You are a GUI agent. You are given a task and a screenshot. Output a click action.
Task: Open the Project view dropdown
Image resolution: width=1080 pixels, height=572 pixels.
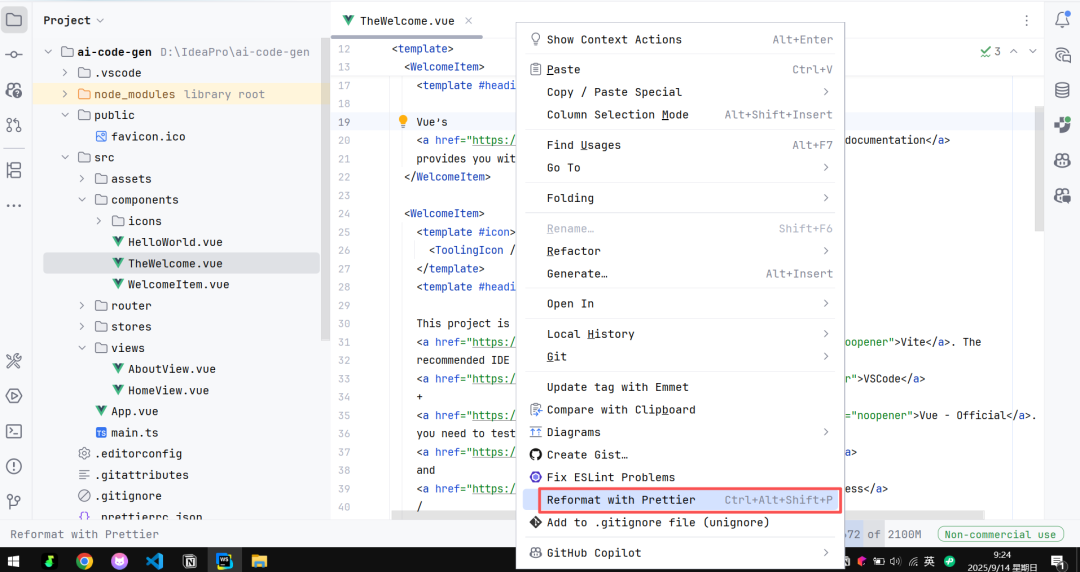[74, 21]
